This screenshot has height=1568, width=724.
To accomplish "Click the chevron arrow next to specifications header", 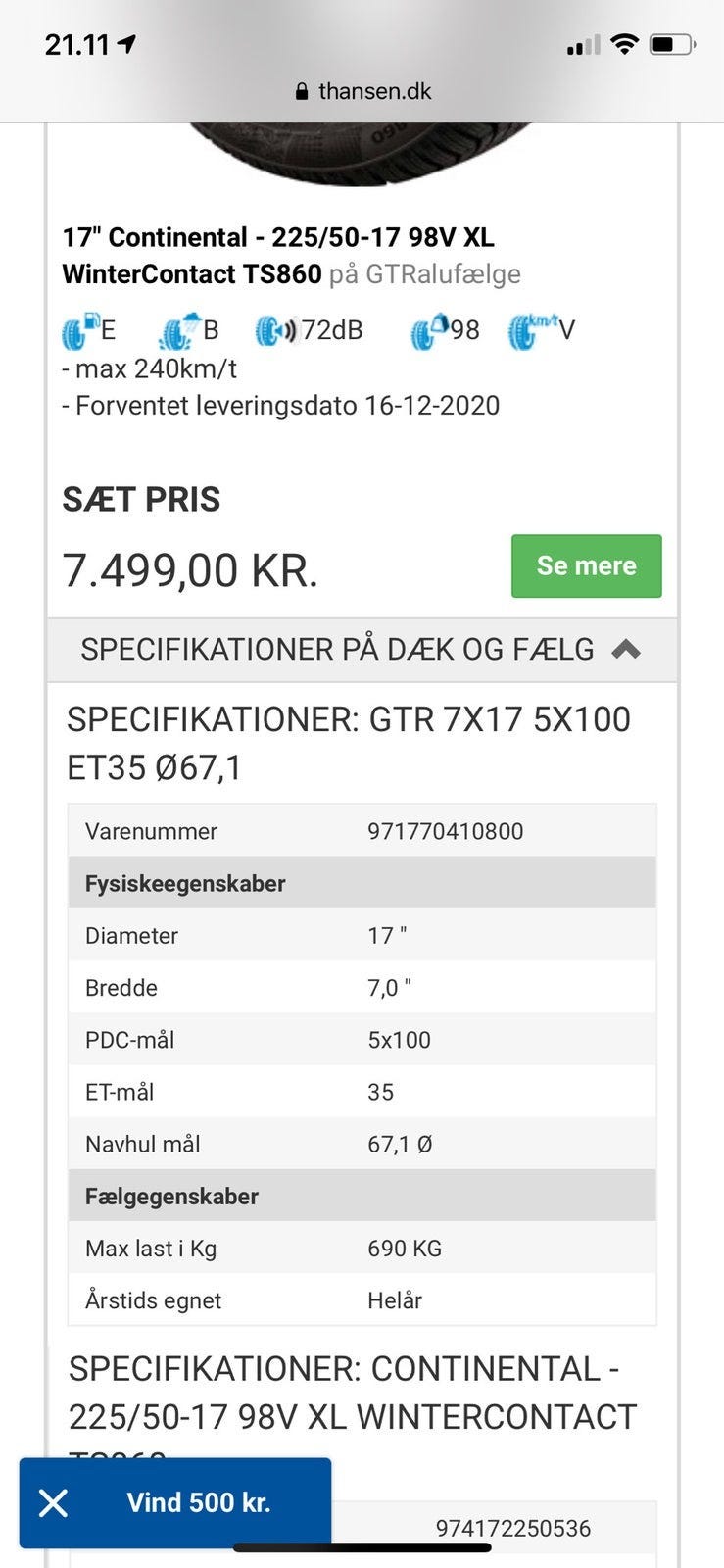I will point(626,649).
